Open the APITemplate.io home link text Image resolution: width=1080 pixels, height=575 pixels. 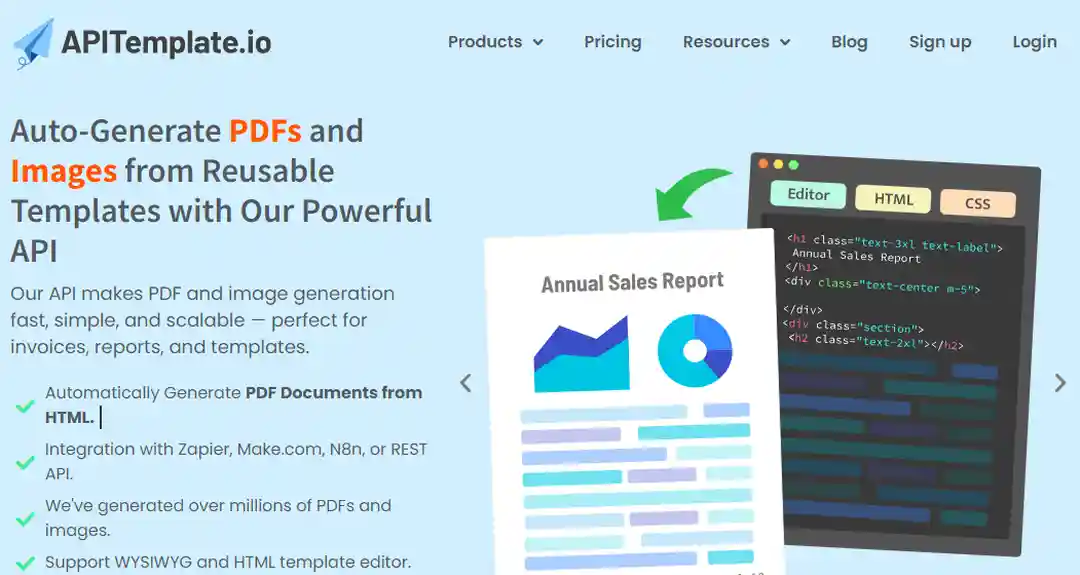[166, 43]
